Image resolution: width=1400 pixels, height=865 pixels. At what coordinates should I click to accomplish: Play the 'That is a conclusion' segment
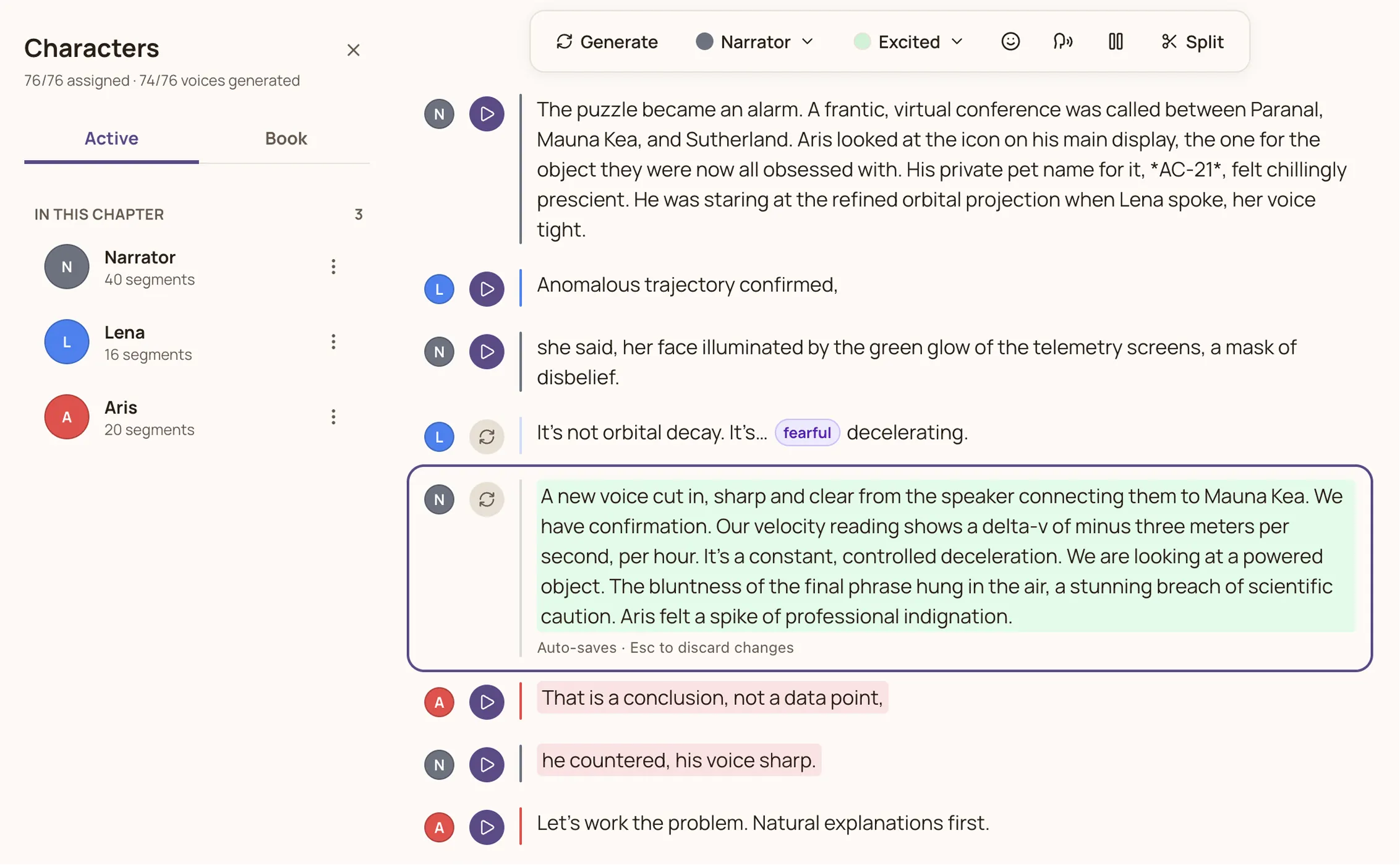pos(487,702)
